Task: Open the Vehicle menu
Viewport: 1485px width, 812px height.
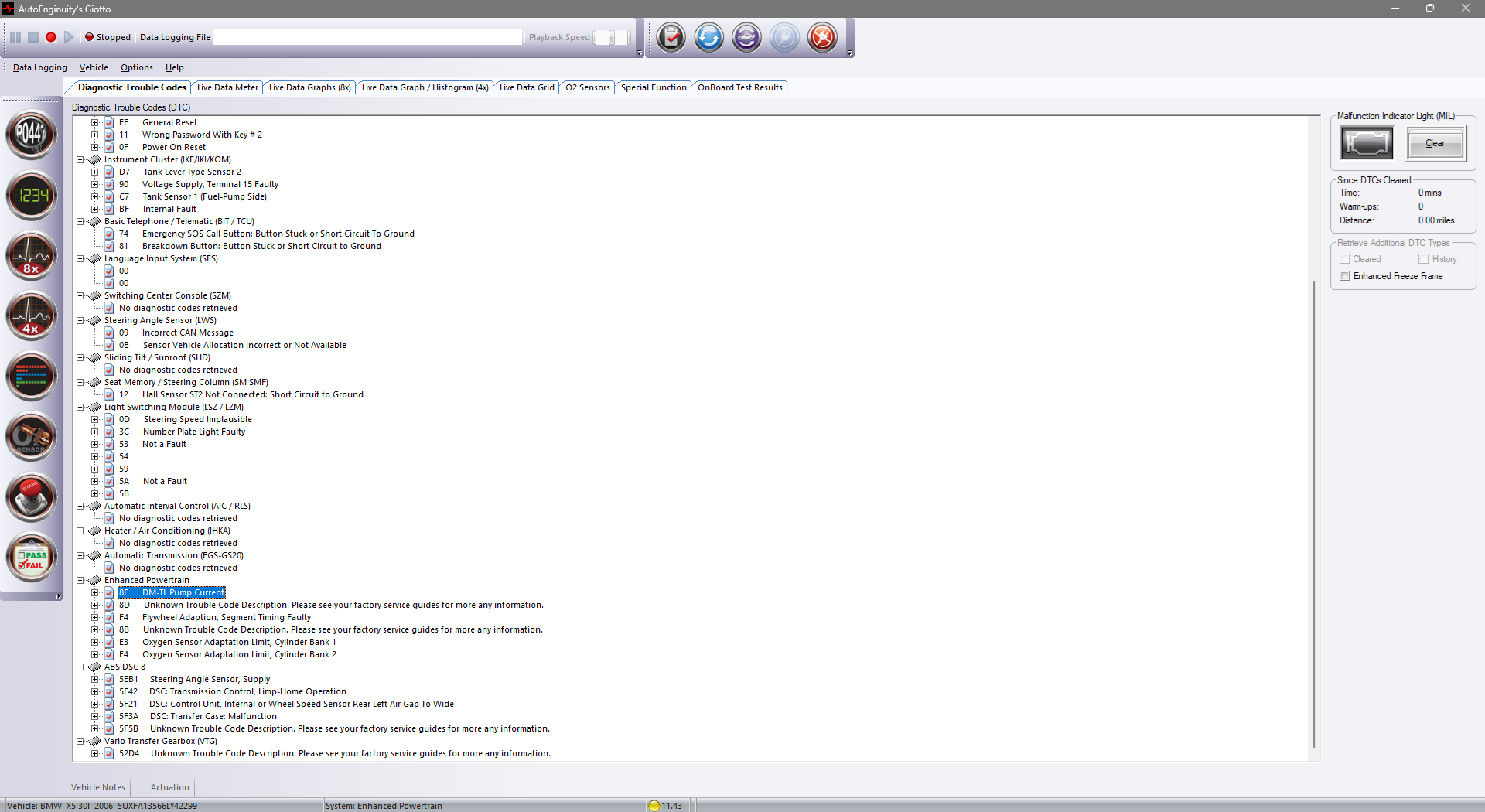Action: point(94,67)
